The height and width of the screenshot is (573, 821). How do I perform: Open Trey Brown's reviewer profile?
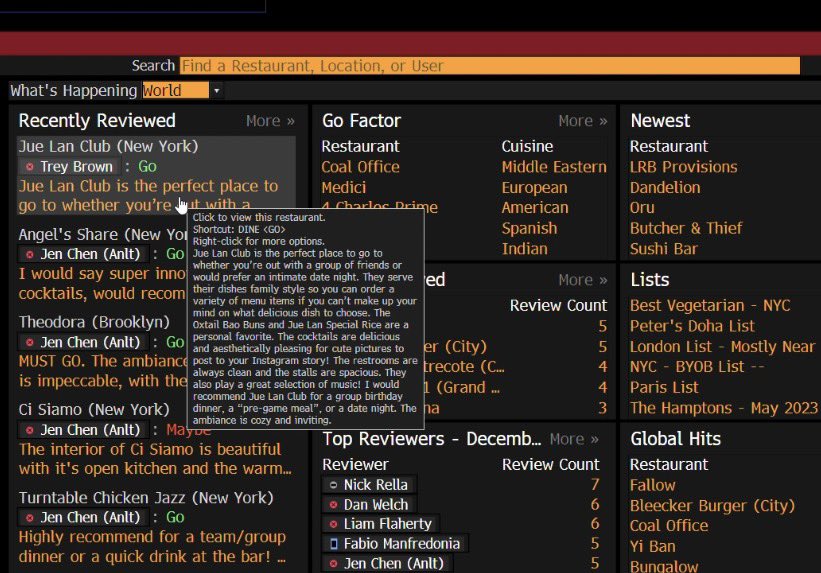(76, 167)
